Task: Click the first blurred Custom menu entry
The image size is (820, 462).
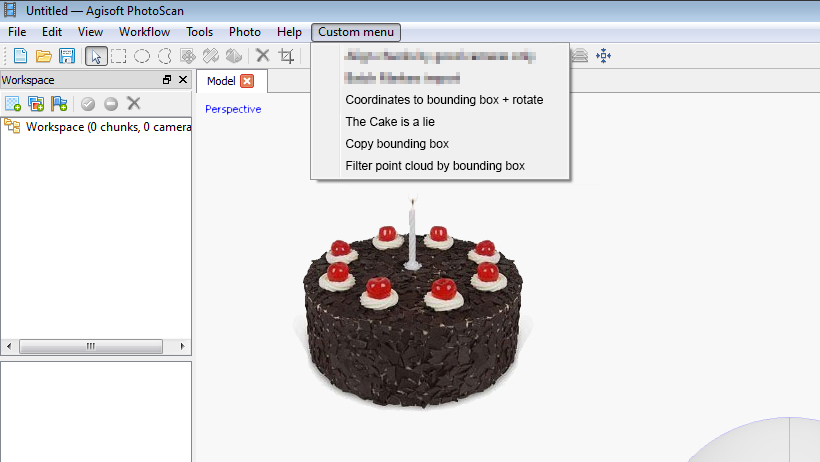Action: pos(440,56)
